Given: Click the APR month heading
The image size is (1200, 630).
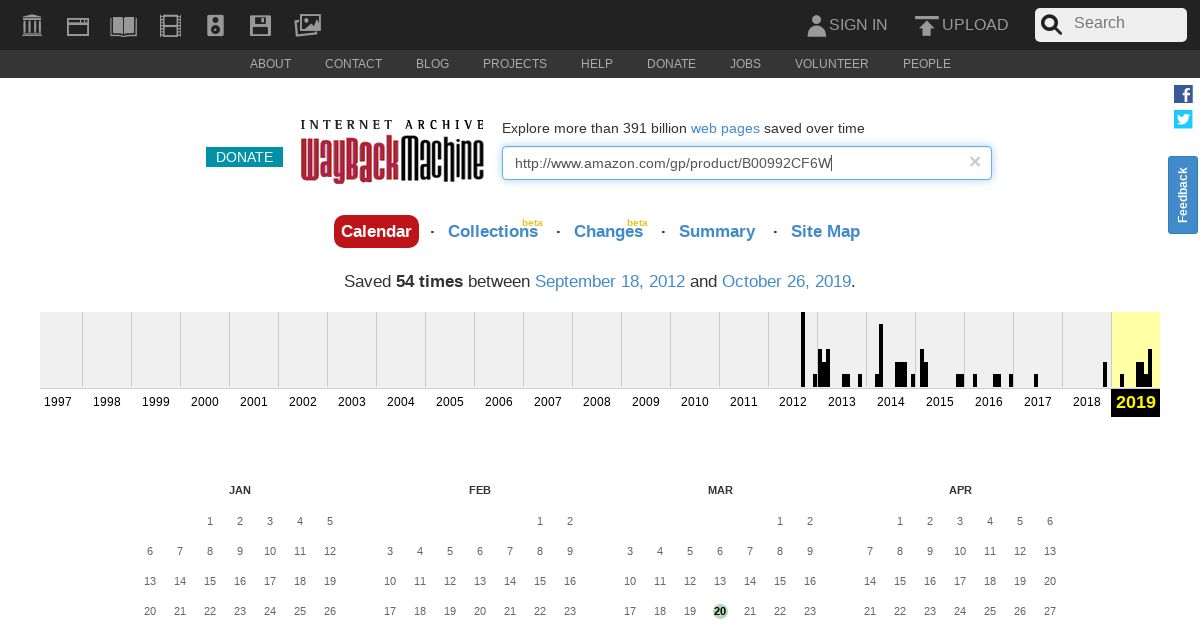Looking at the screenshot, I should tap(960, 490).
